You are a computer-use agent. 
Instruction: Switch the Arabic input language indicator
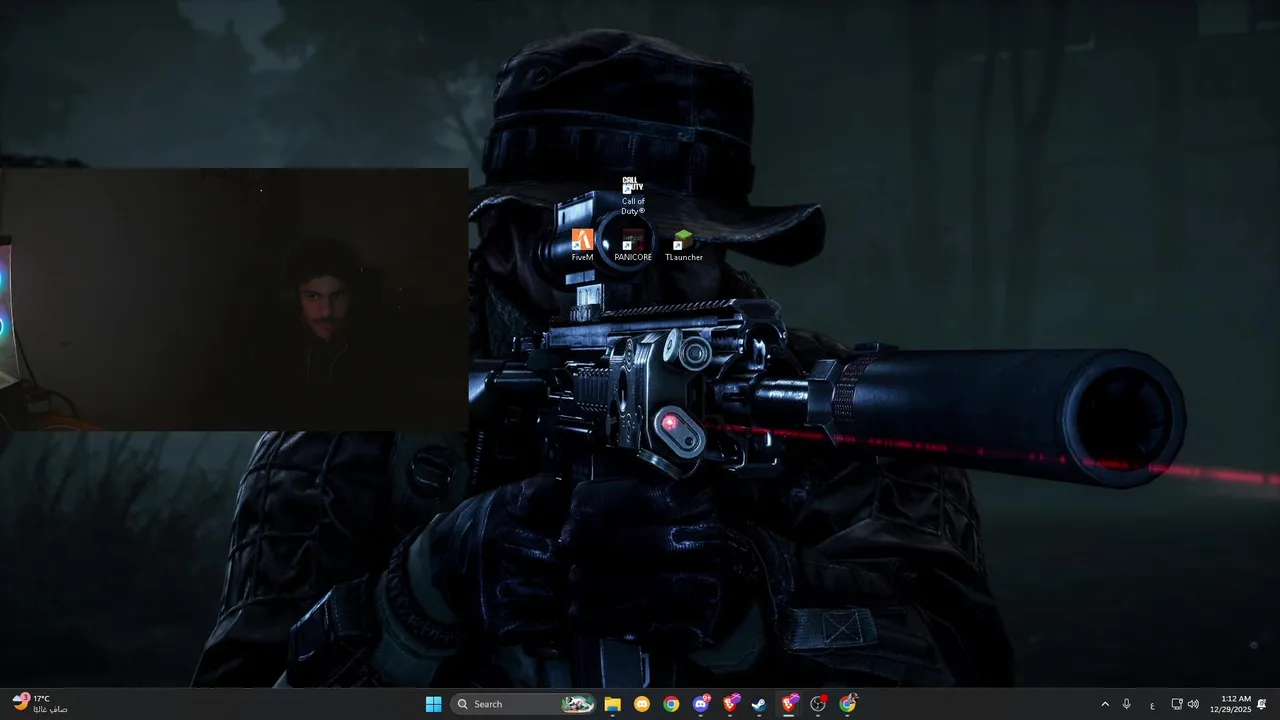1152,705
